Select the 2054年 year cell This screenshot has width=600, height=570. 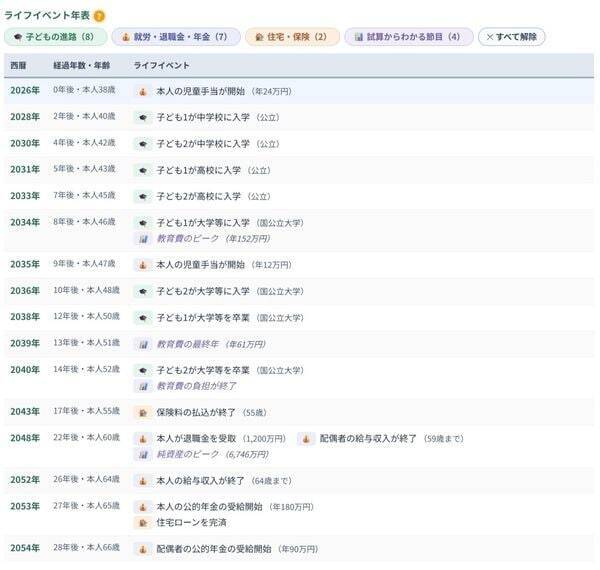[25, 548]
